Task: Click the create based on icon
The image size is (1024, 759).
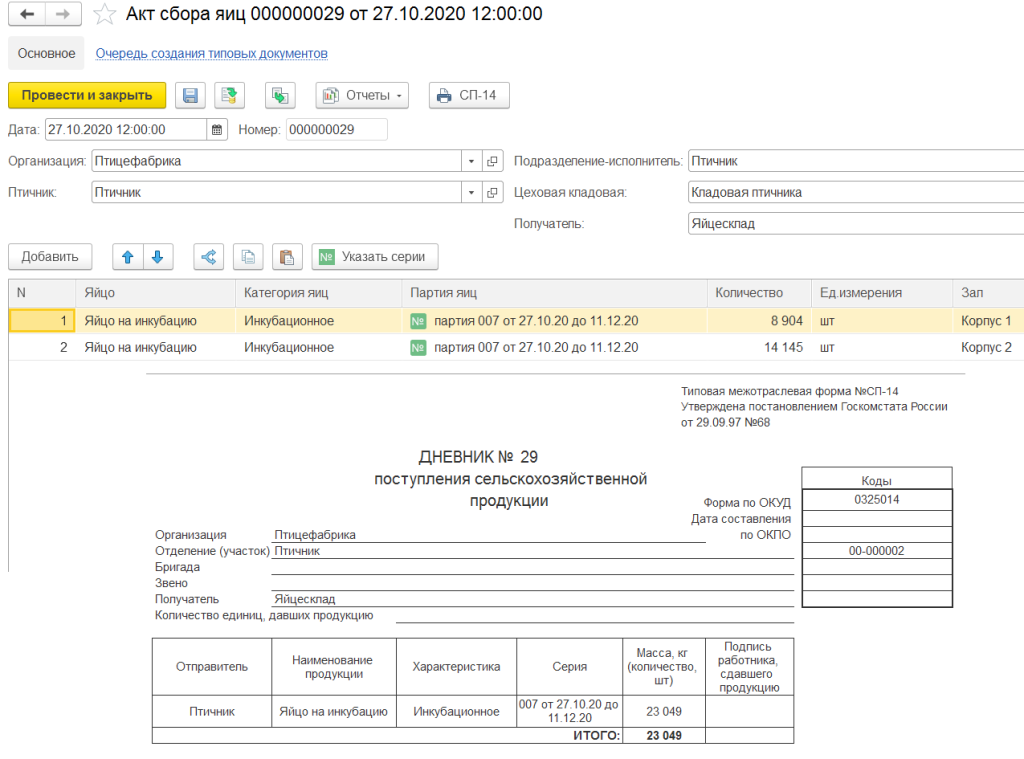Action: coord(280,95)
